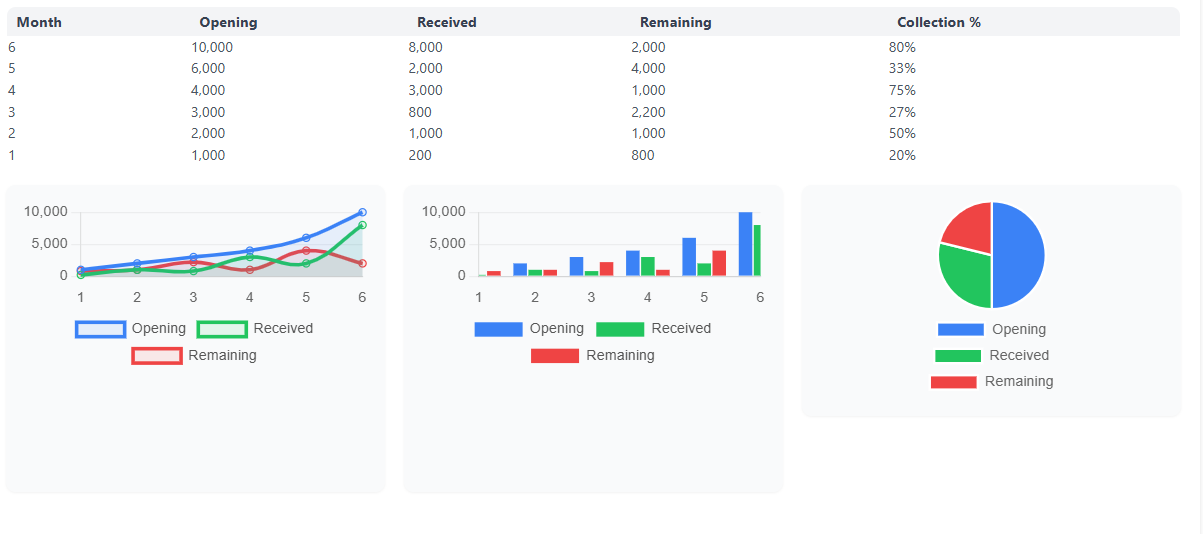Click the green Received pie slice
1203x534 pixels.
(x=964, y=275)
